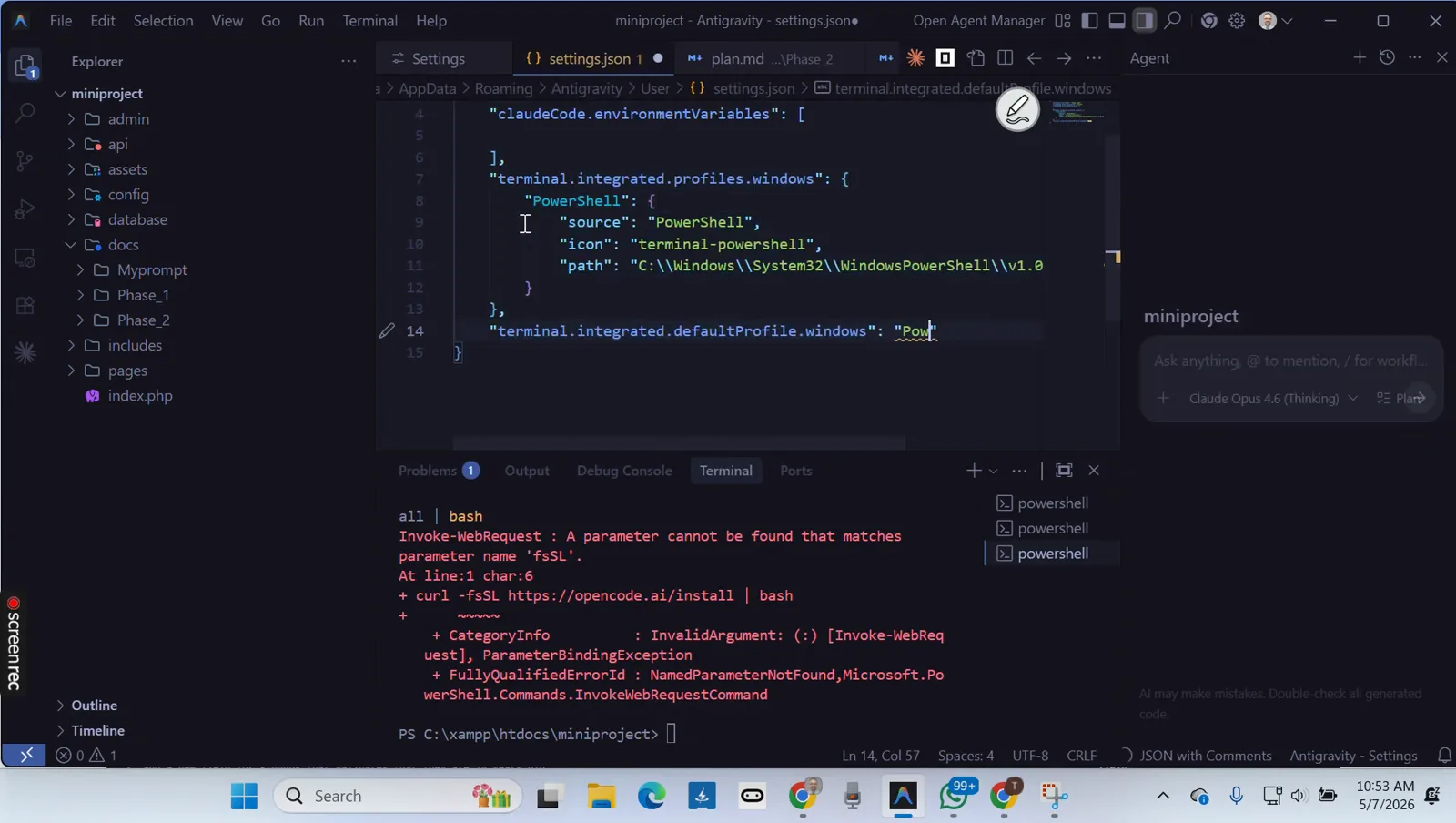
Task: Toggle the agent side panel
Action: 1144,20
